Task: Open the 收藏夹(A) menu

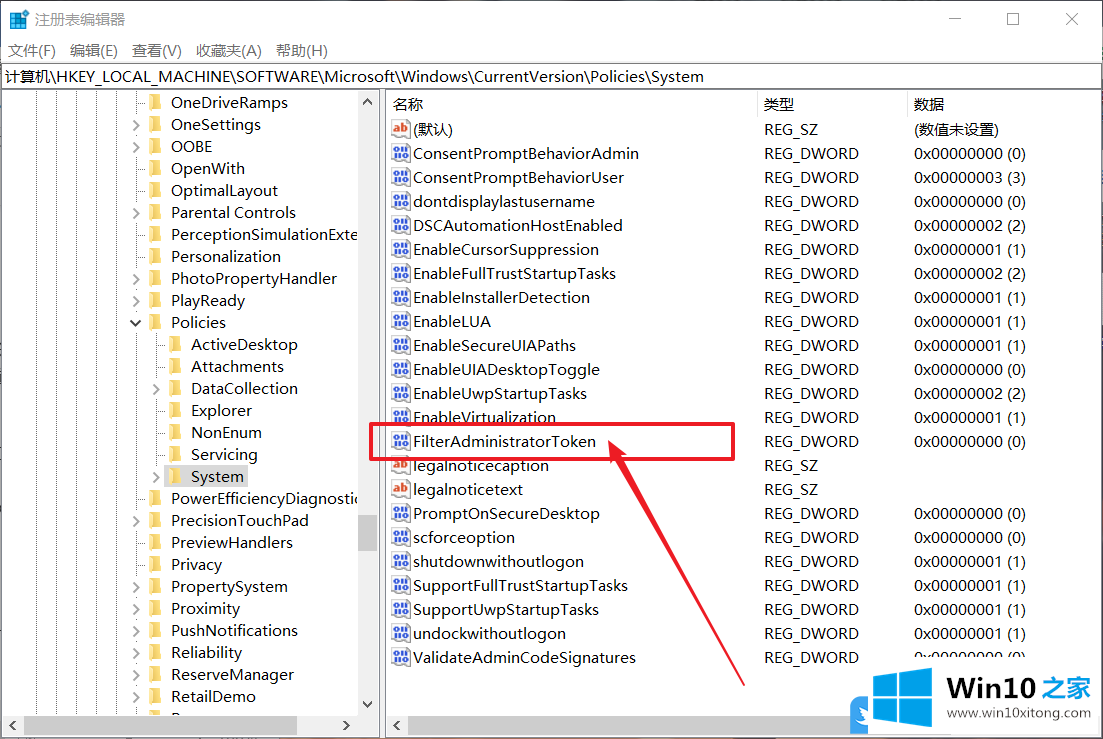Action: point(228,50)
